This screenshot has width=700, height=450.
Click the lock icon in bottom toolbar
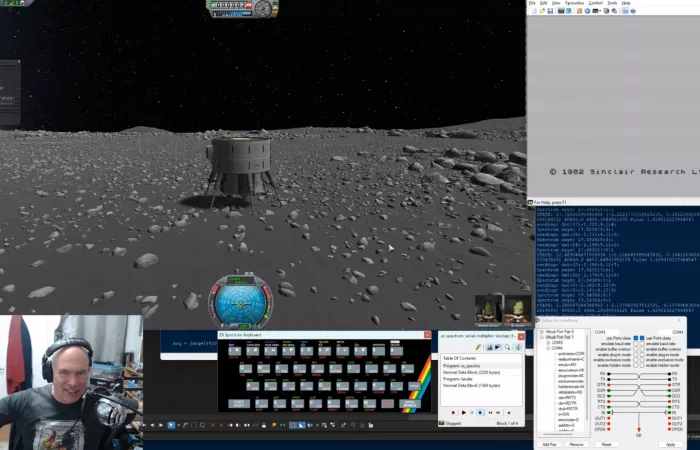click(x=264, y=425)
